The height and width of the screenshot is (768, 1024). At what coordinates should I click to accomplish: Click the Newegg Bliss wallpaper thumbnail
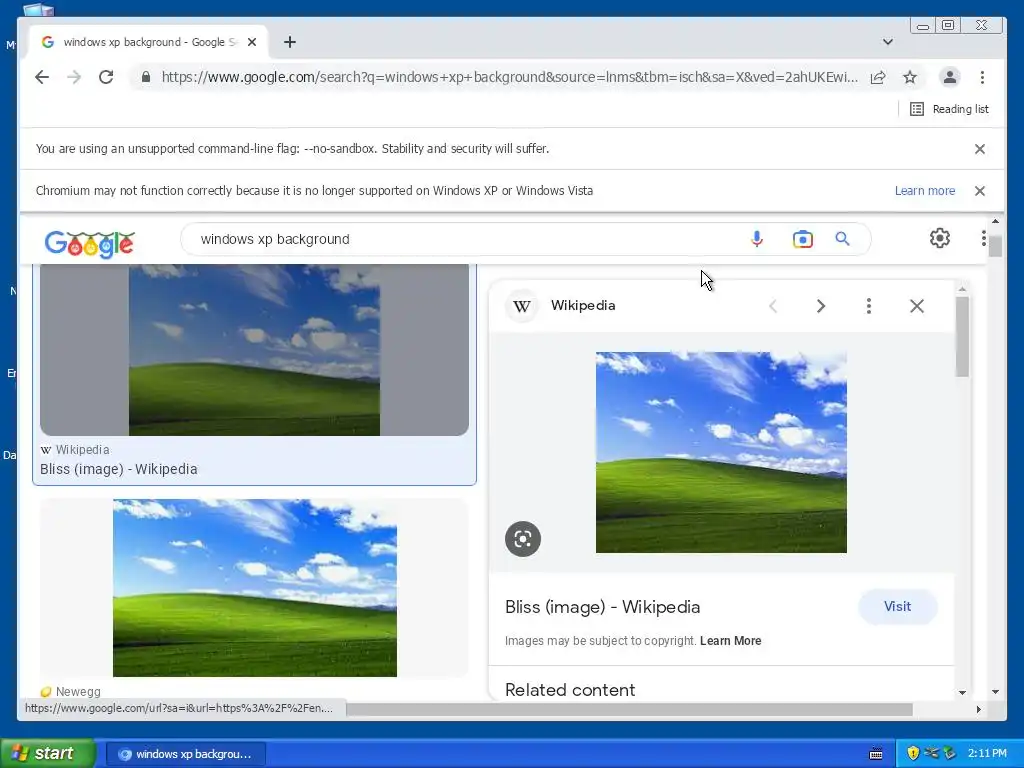pos(255,588)
